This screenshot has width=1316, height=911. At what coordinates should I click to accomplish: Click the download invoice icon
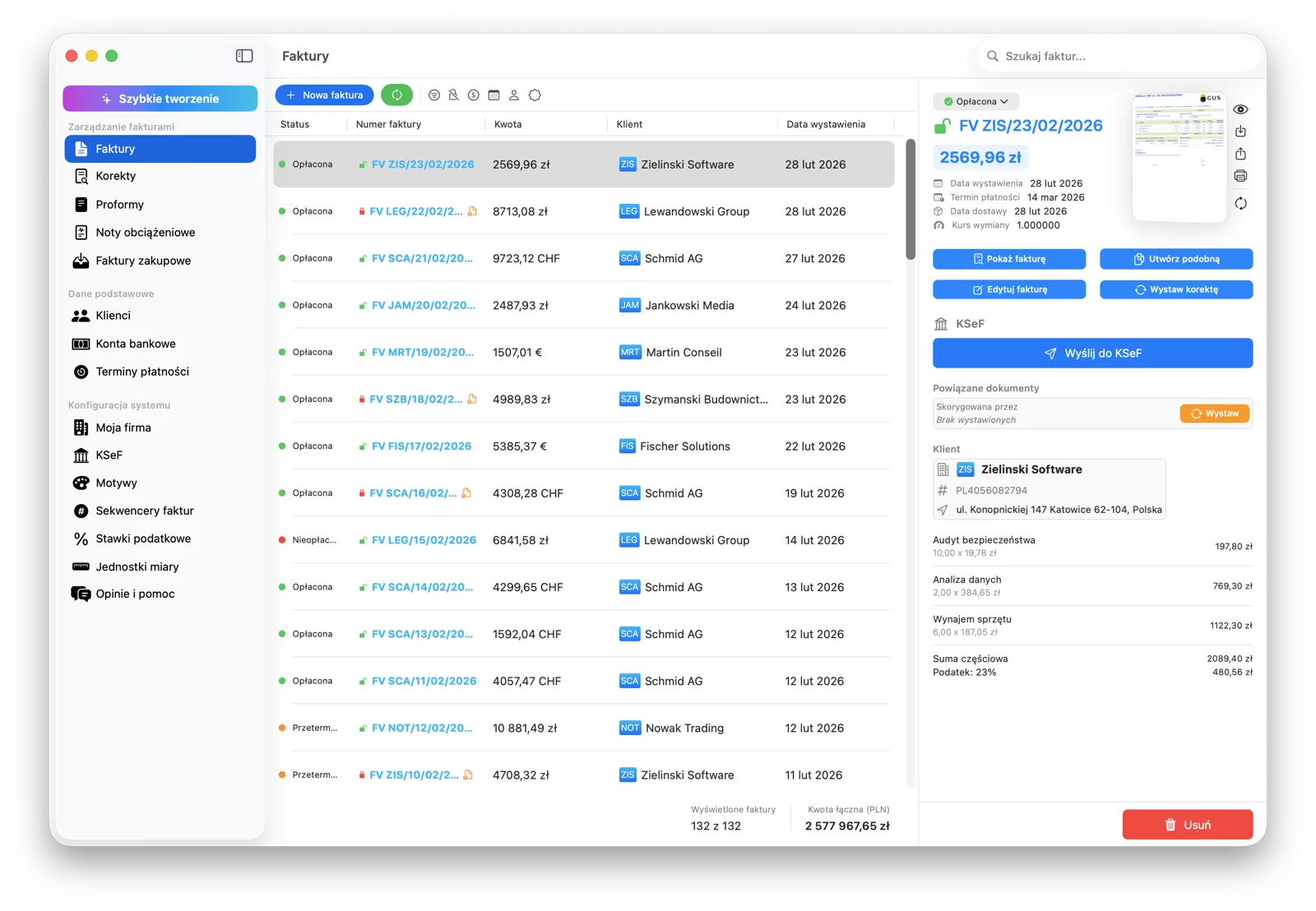[x=1240, y=132]
